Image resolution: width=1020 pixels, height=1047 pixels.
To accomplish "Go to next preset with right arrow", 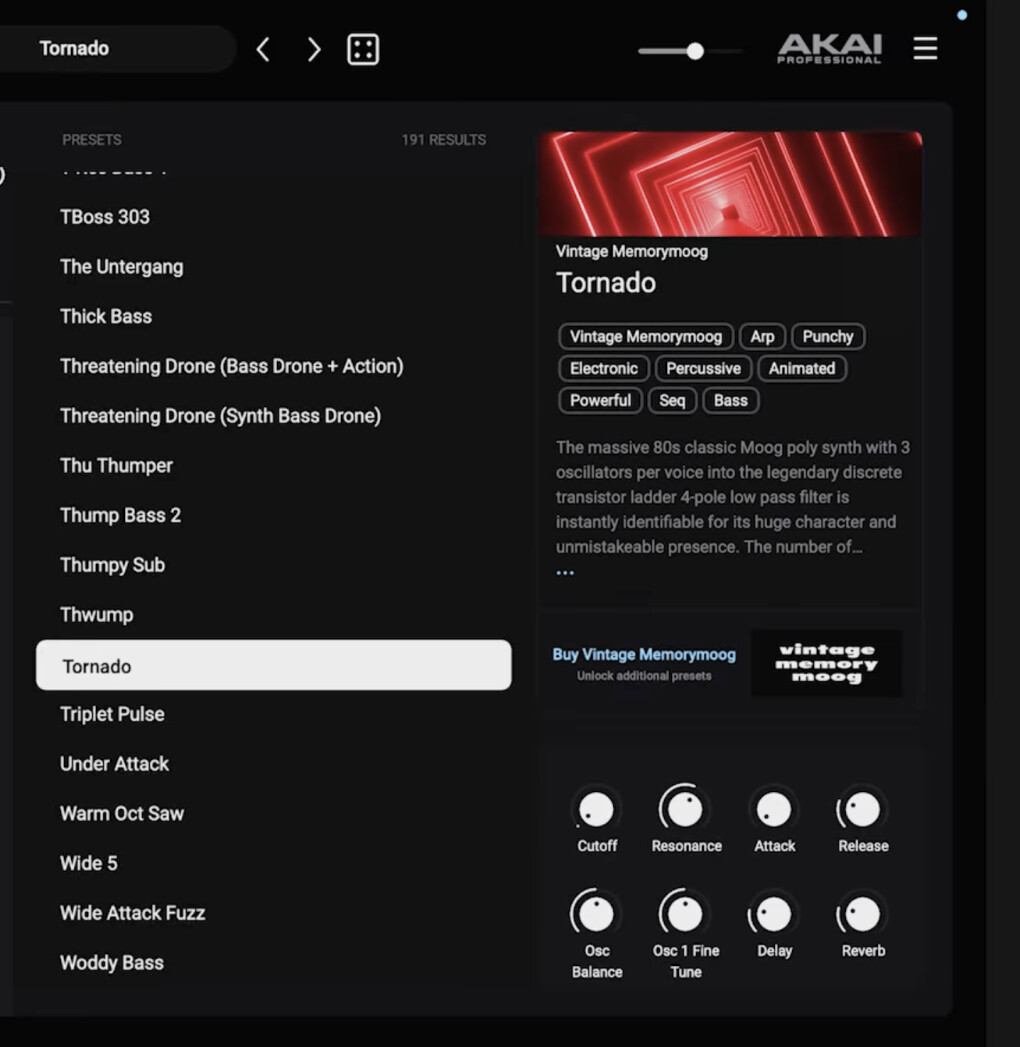I will 313,49.
